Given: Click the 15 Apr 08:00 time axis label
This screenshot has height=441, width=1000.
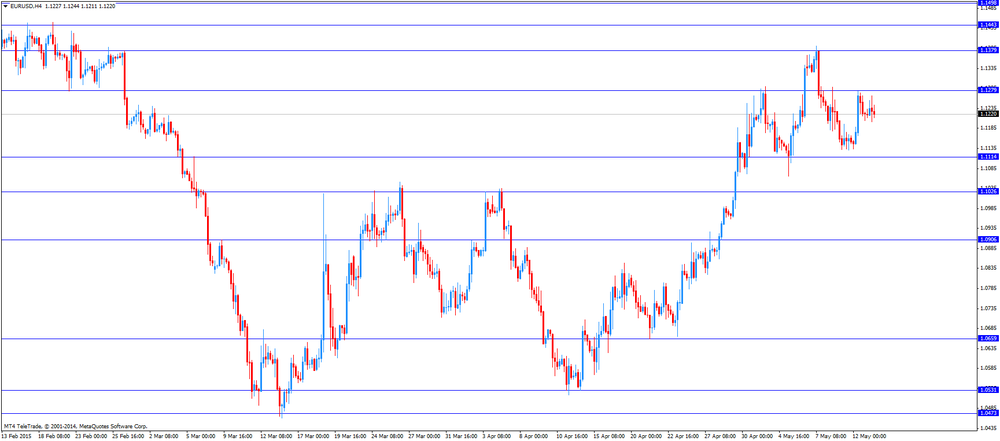Looking at the screenshot, I should (x=609, y=437).
